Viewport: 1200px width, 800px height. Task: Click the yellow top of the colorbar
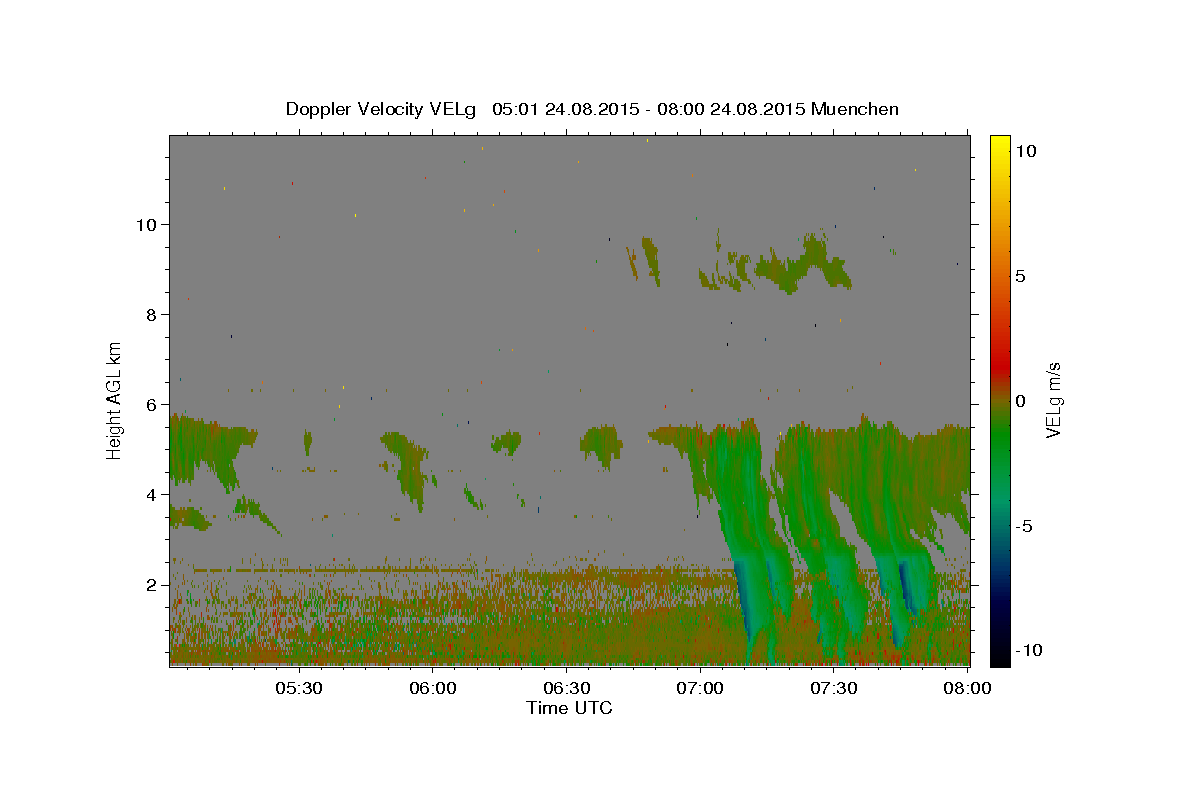coord(1000,145)
